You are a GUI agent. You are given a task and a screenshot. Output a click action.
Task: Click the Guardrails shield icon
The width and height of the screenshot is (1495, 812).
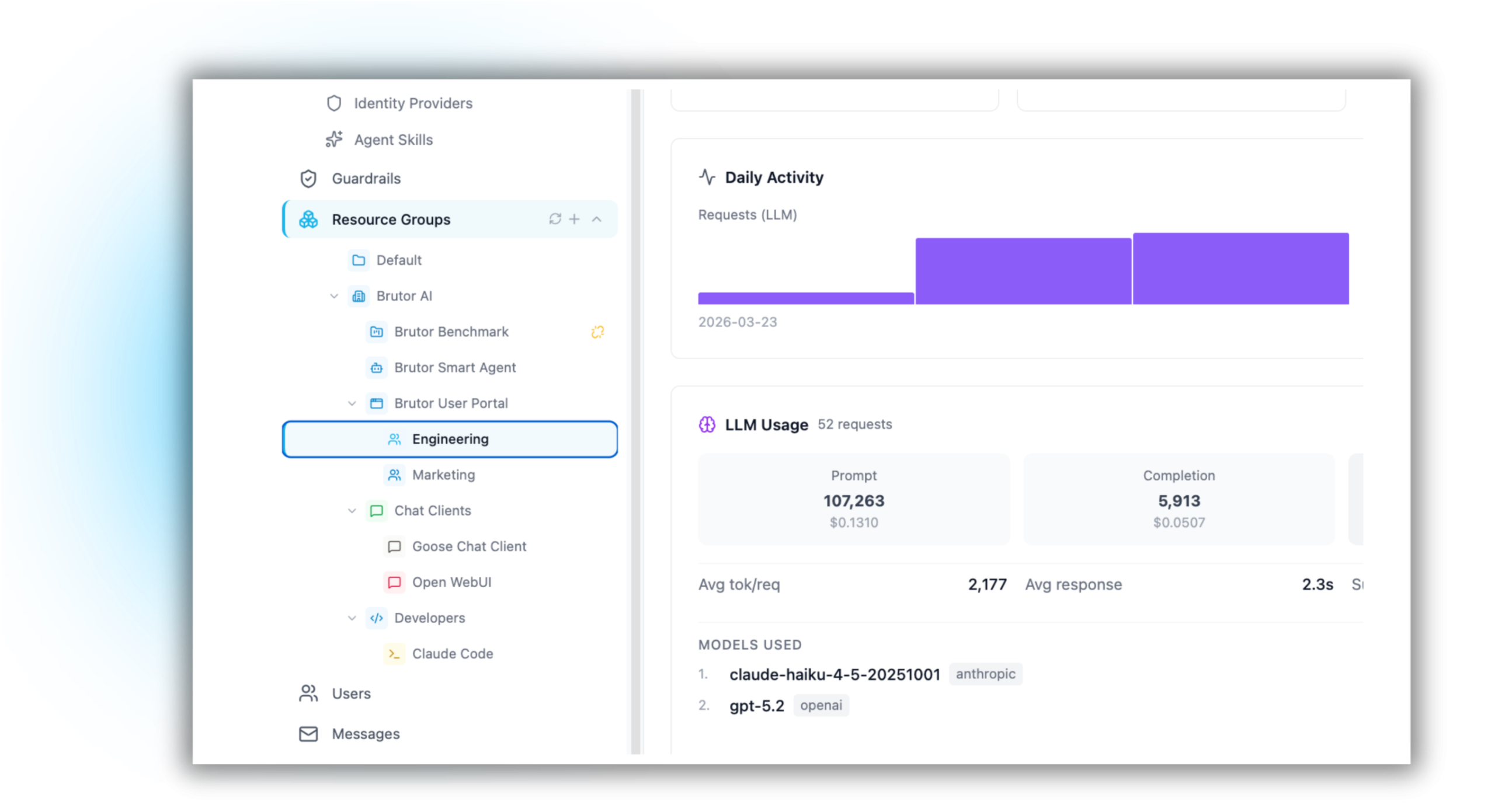(308, 179)
